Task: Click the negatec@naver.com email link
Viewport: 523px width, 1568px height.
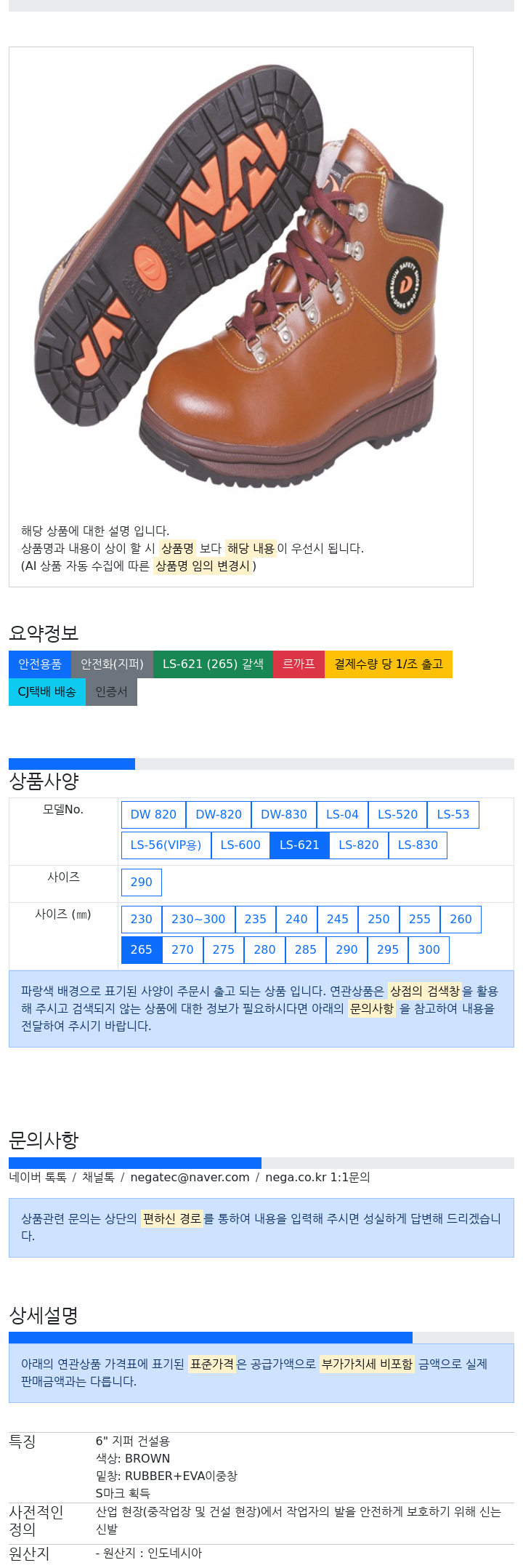Action: coord(190,1177)
